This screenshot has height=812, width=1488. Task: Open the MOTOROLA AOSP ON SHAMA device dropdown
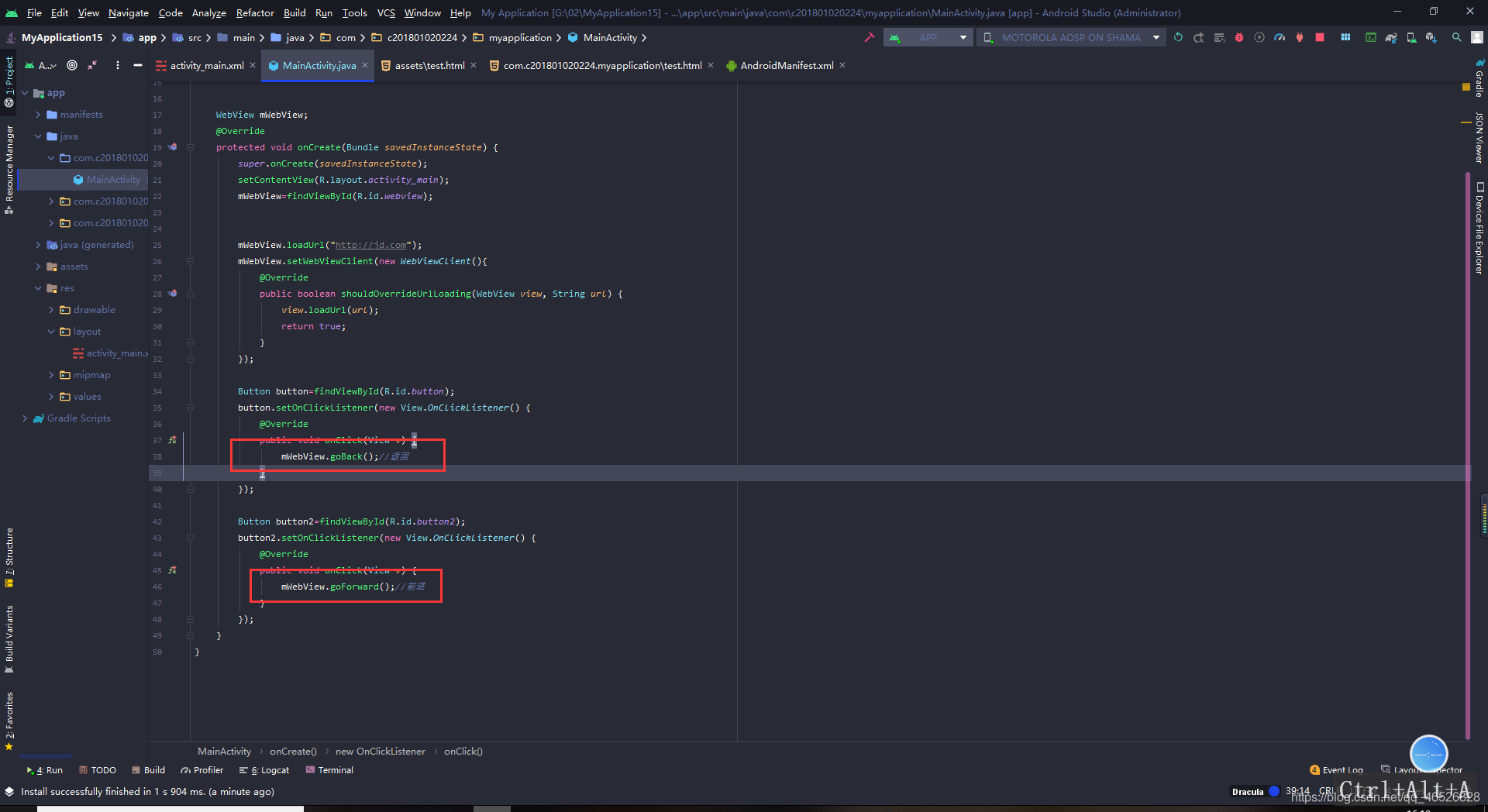1071,37
